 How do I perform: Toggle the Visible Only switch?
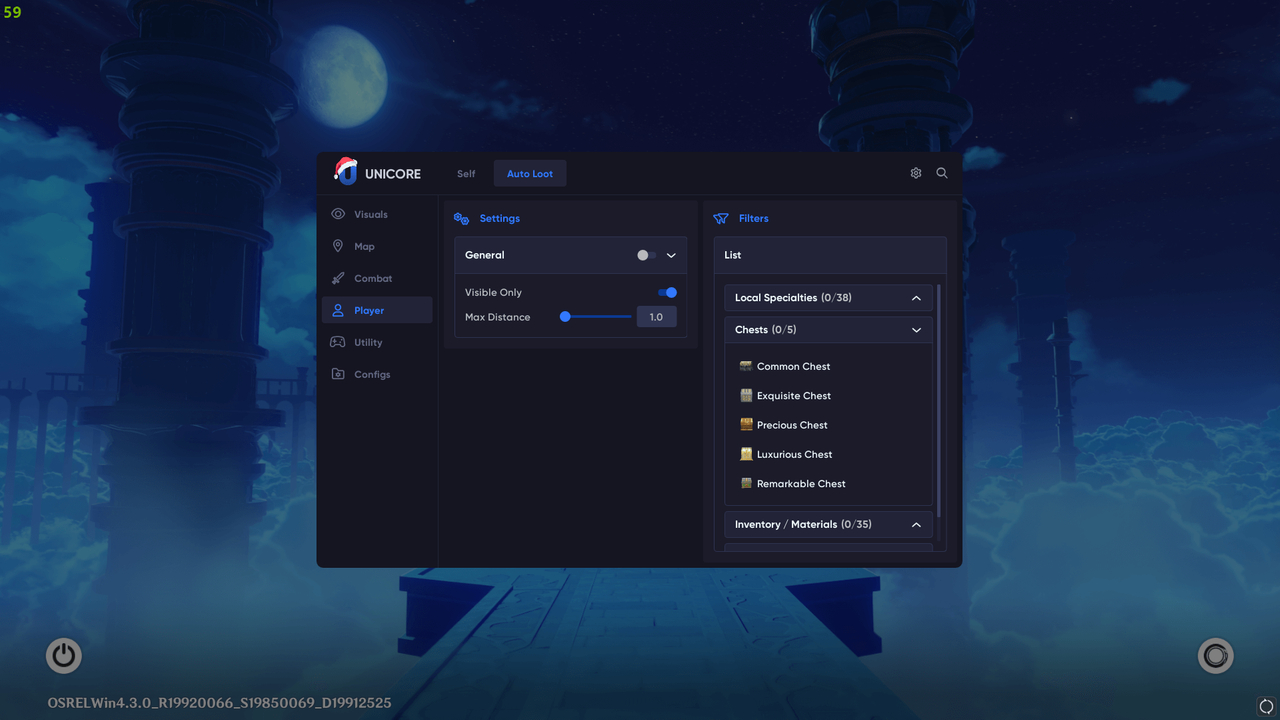tap(665, 292)
